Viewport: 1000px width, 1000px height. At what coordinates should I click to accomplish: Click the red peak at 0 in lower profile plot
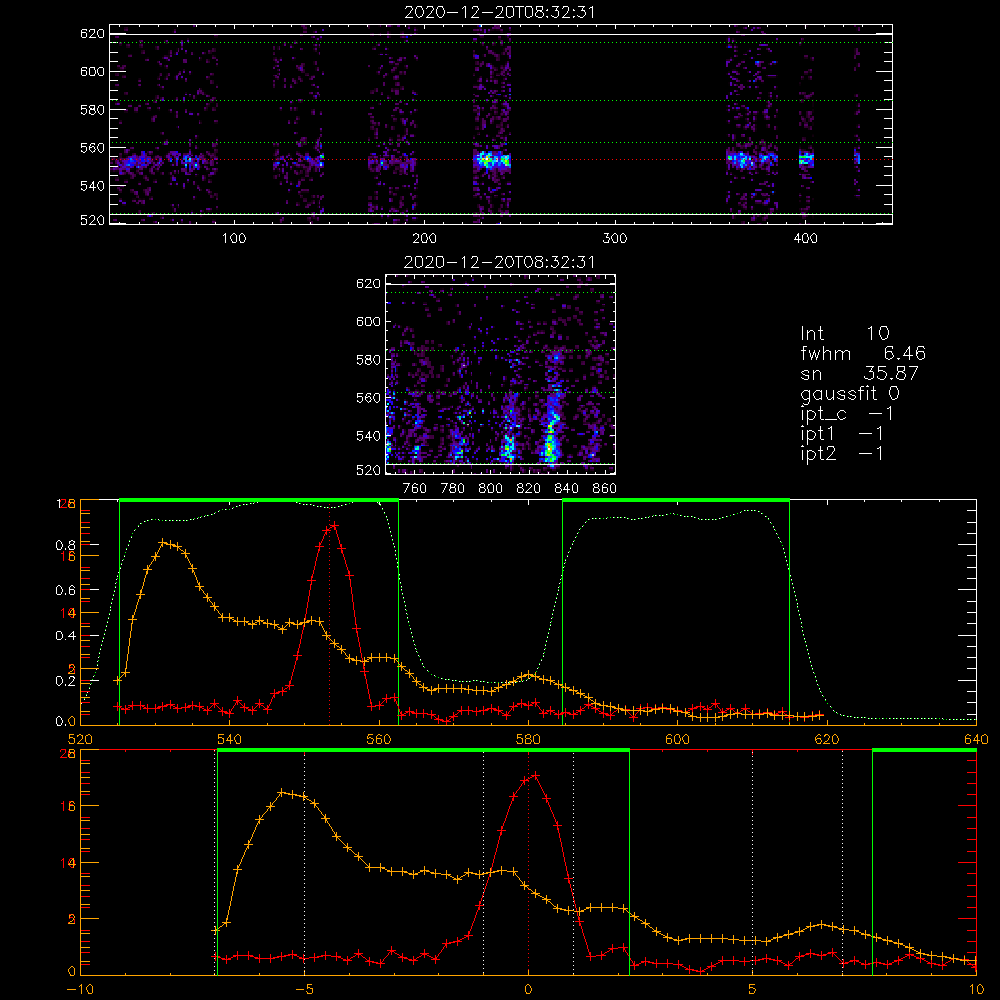pos(535,775)
